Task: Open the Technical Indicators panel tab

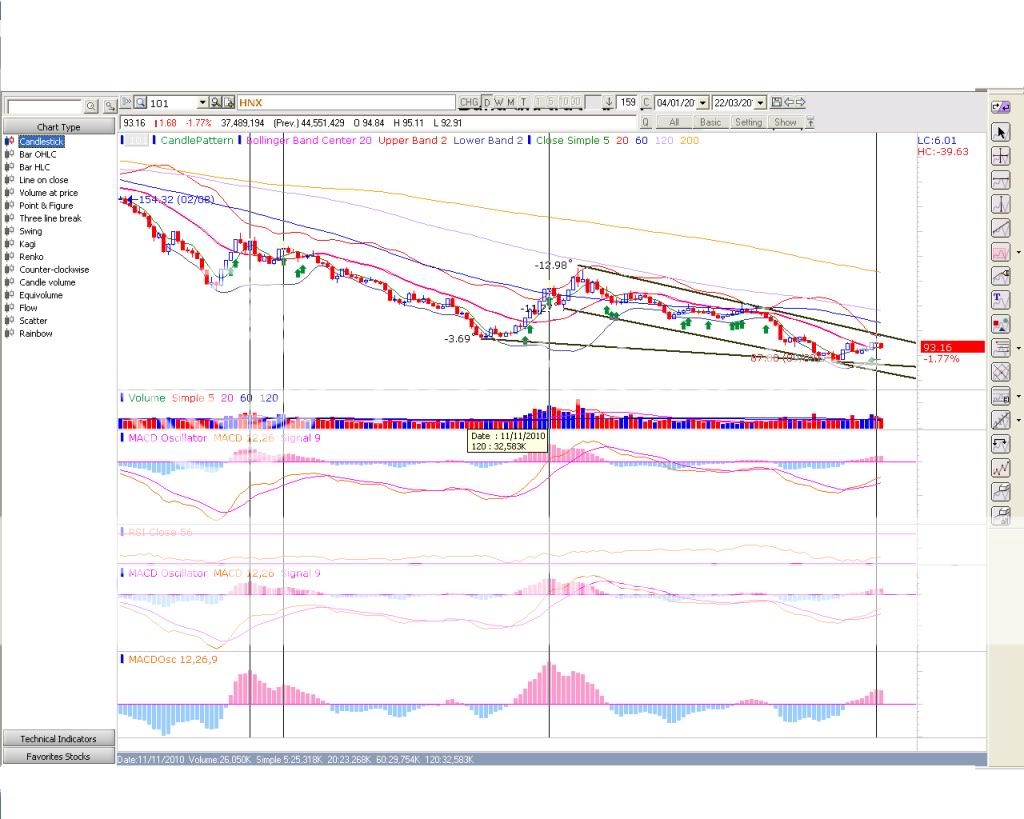Action: pos(58,739)
